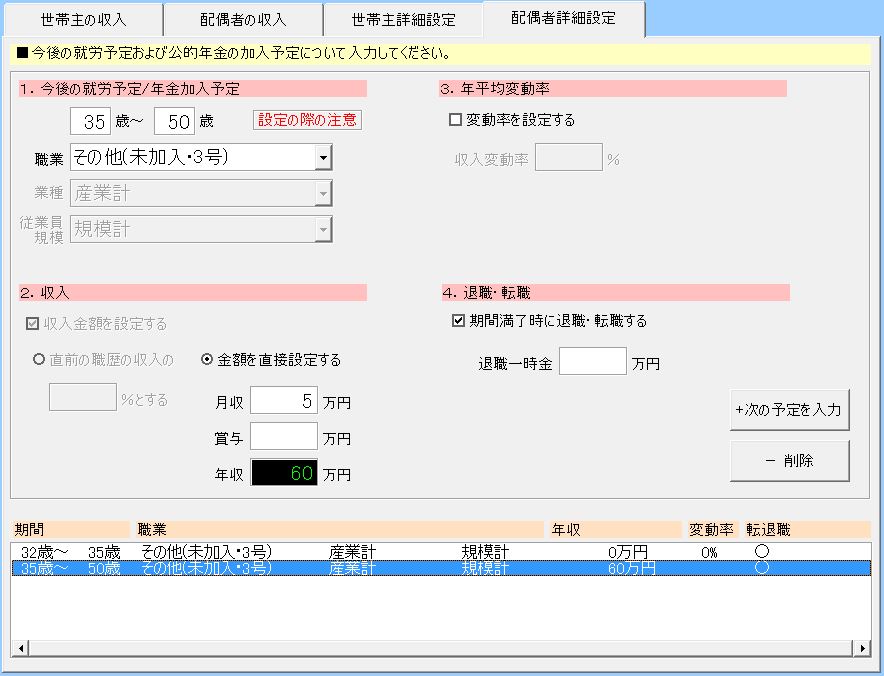The image size is (884, 676).
Task: Select 金額を直接設定する radio button
Action: (x=208, y=360)
